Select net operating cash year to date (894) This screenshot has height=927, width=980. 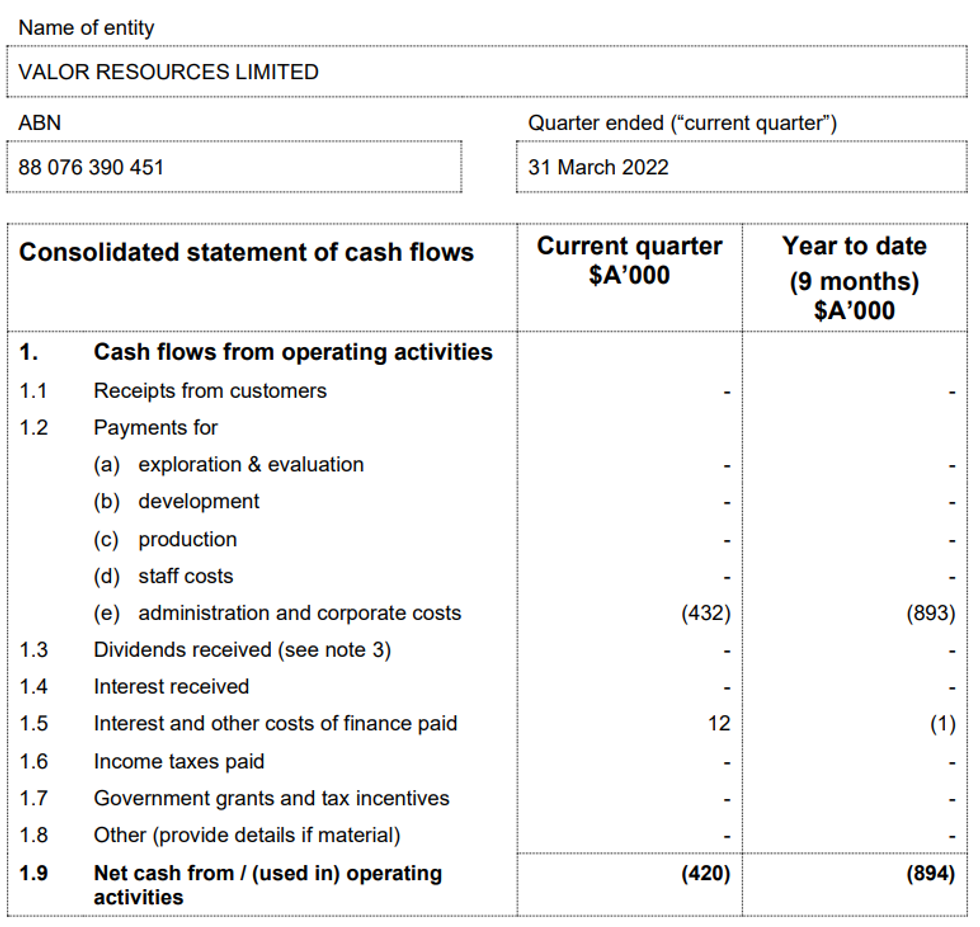(930, 873)
